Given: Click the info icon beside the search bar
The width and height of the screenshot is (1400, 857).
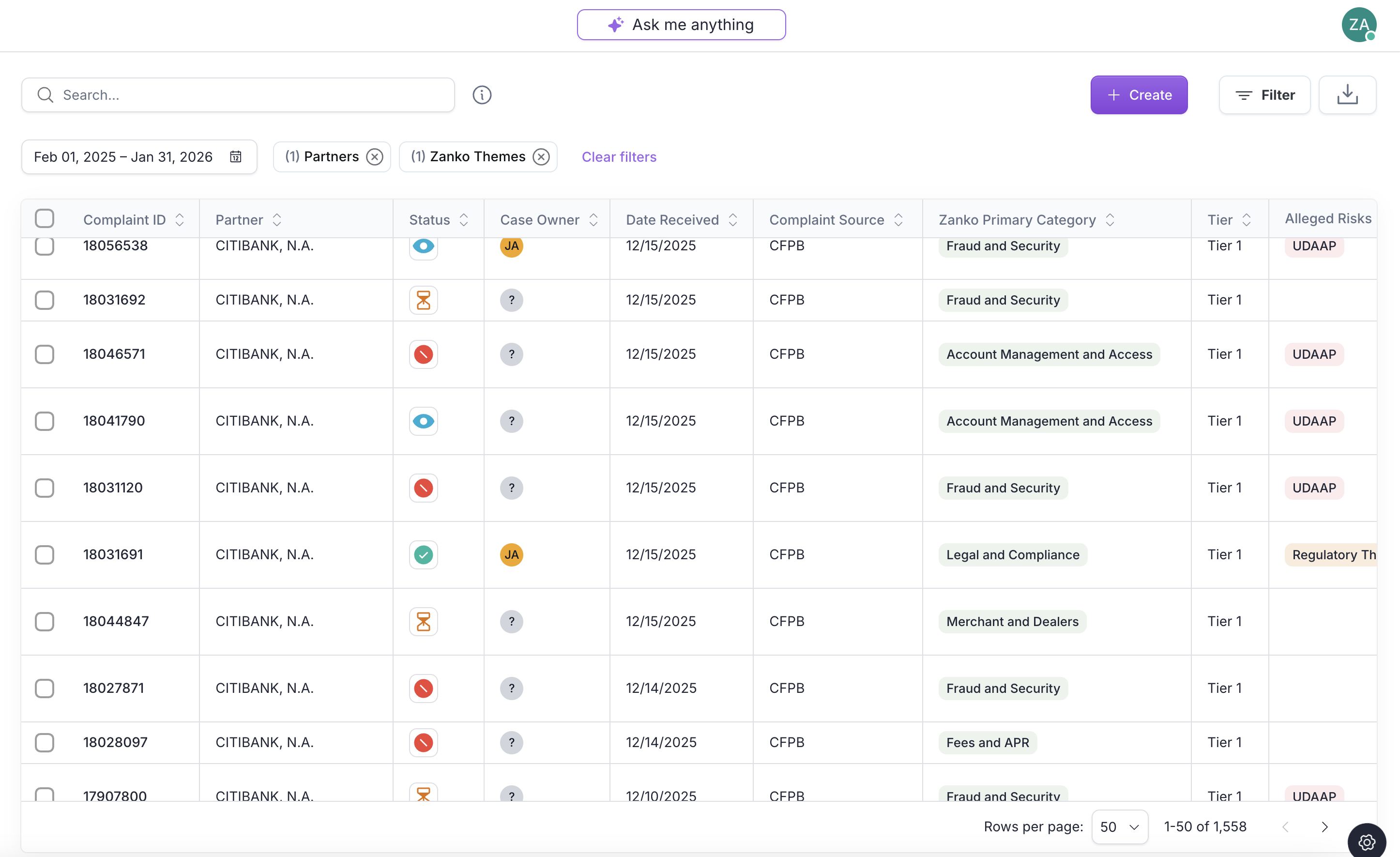Looking at the screenshot, I should click(482, 95).
